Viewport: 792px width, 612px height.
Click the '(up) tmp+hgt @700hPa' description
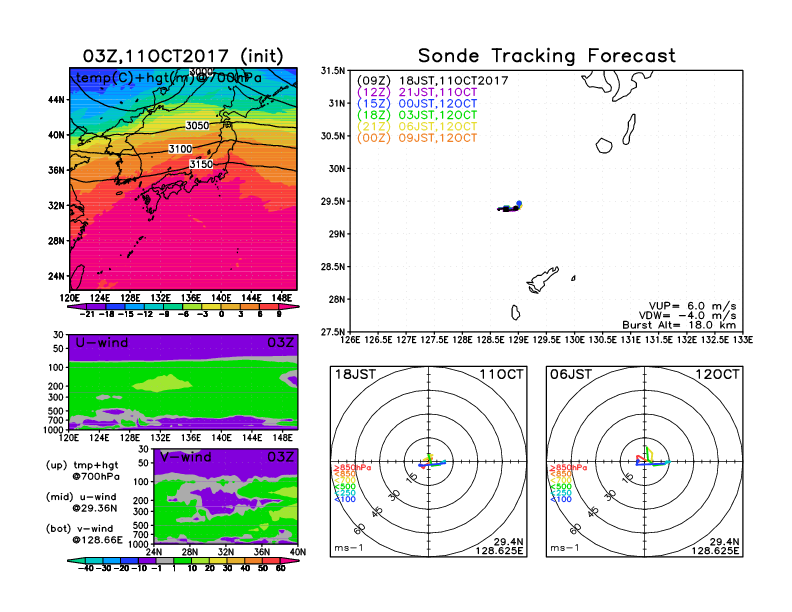pyautogui.click(x=83, y=471)
